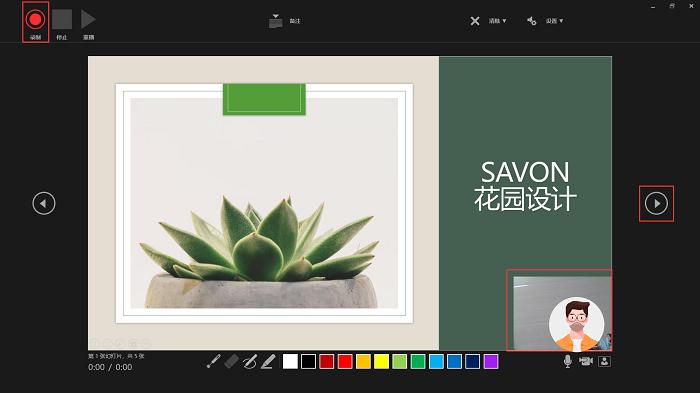The height and width of the screenshot is (393, 700).
Task: Toggle the microphone on or off
Action: (567, 361)
